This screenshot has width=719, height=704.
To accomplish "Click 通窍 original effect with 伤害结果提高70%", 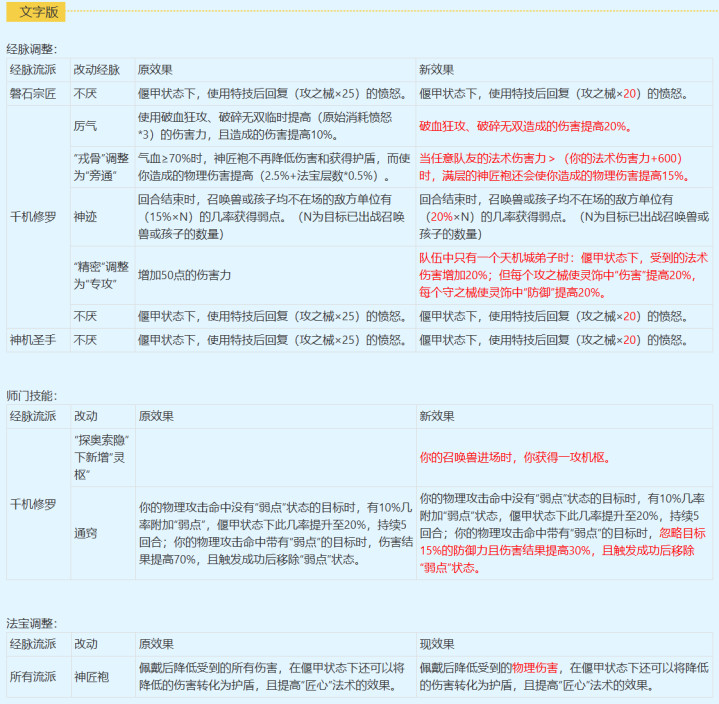I will click(276, 533).
